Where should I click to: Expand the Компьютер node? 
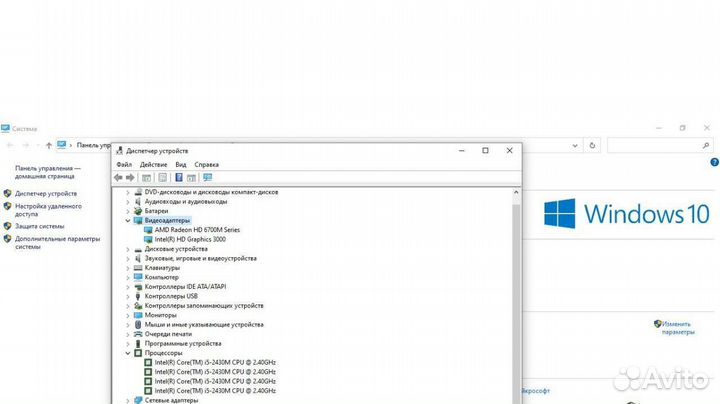(x=128, y=277)
